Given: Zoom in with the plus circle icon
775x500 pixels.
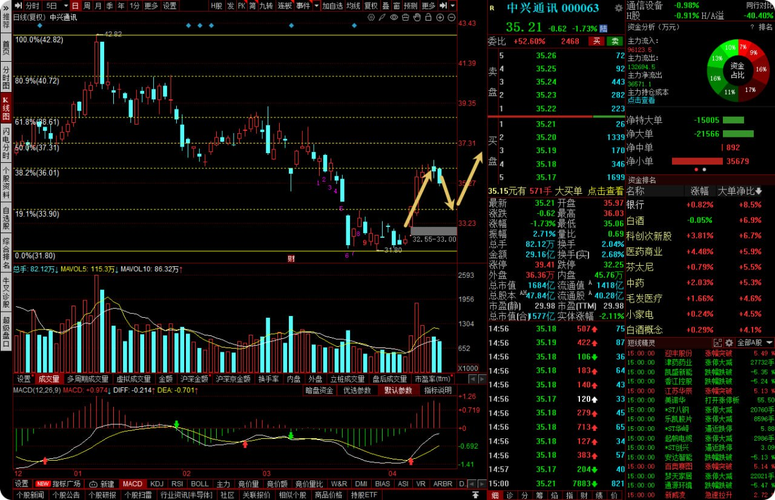Looking at the screenshot, I should [x=440, y=17].
